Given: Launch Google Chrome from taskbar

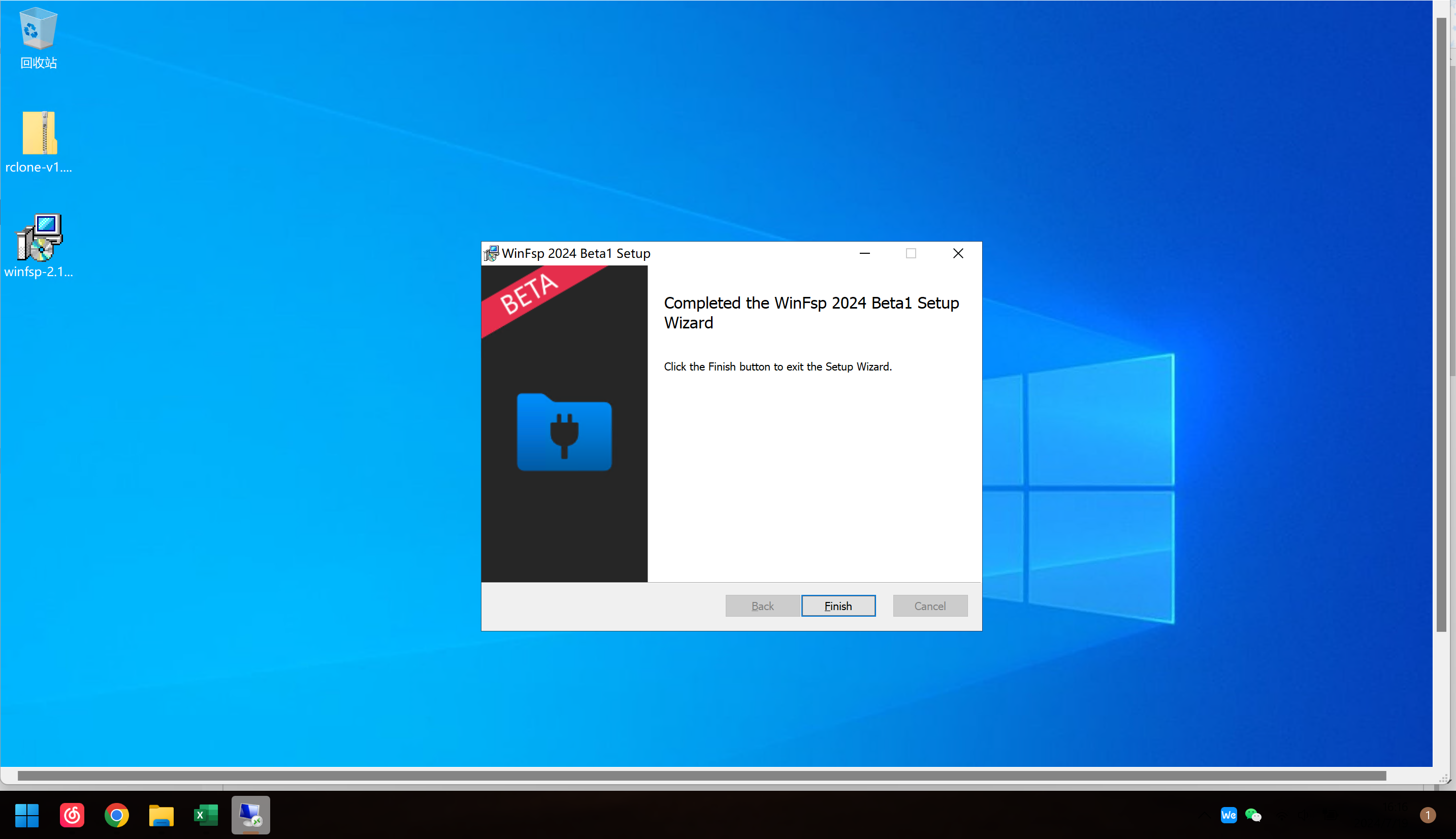Looking at the screenshot, I should (x=116, y=815).
